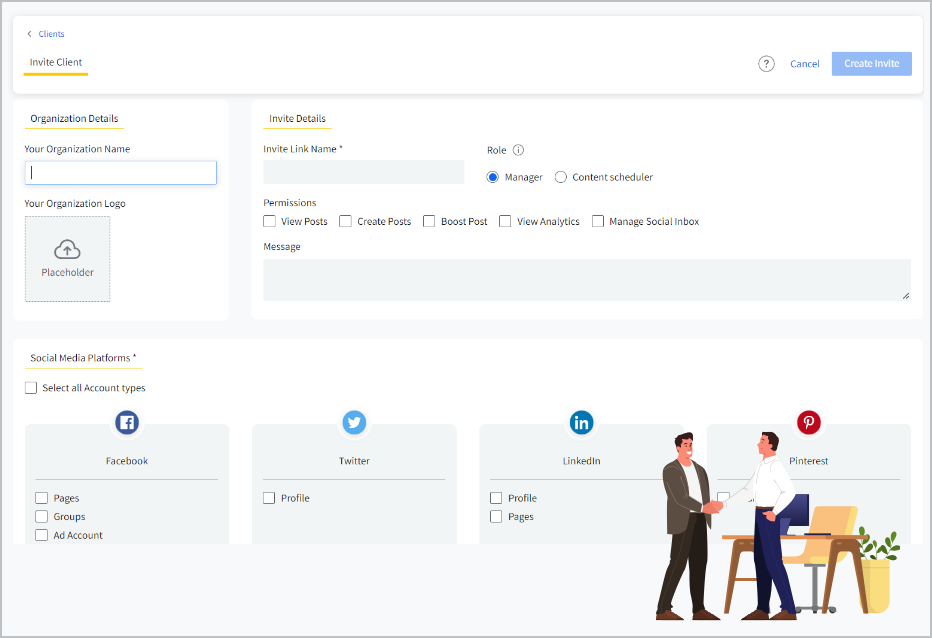Click the Pinterest card title
Image resolution: width=932 pixels, height=638 pixels.
[x=808, y=461]
